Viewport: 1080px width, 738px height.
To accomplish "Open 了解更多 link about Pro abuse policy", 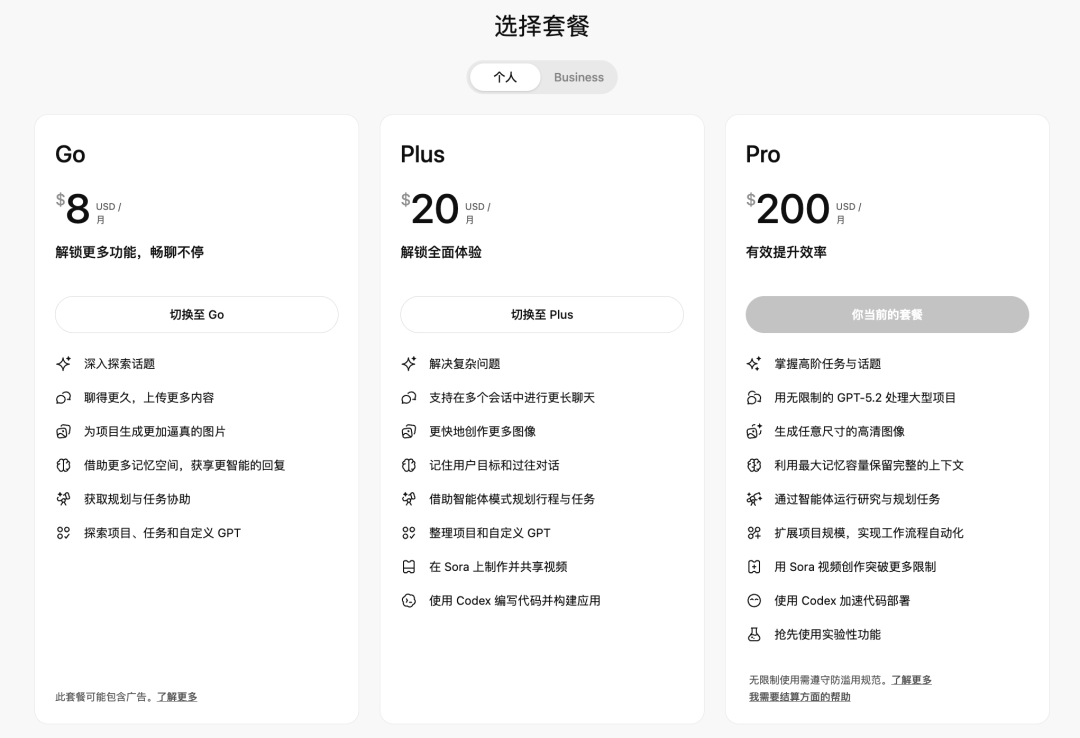I will coord(911,679).
